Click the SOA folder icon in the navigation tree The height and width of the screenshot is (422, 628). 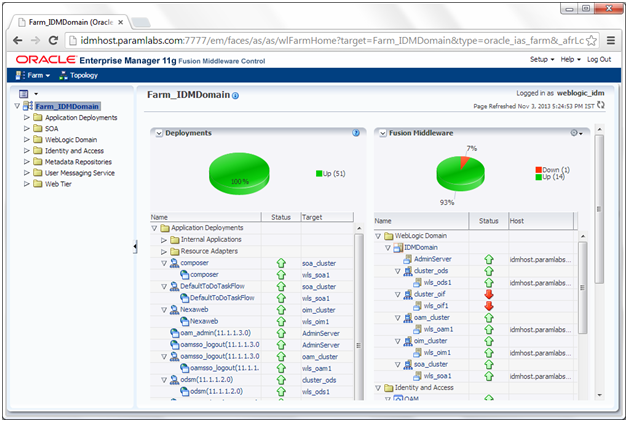coord(38,129)
